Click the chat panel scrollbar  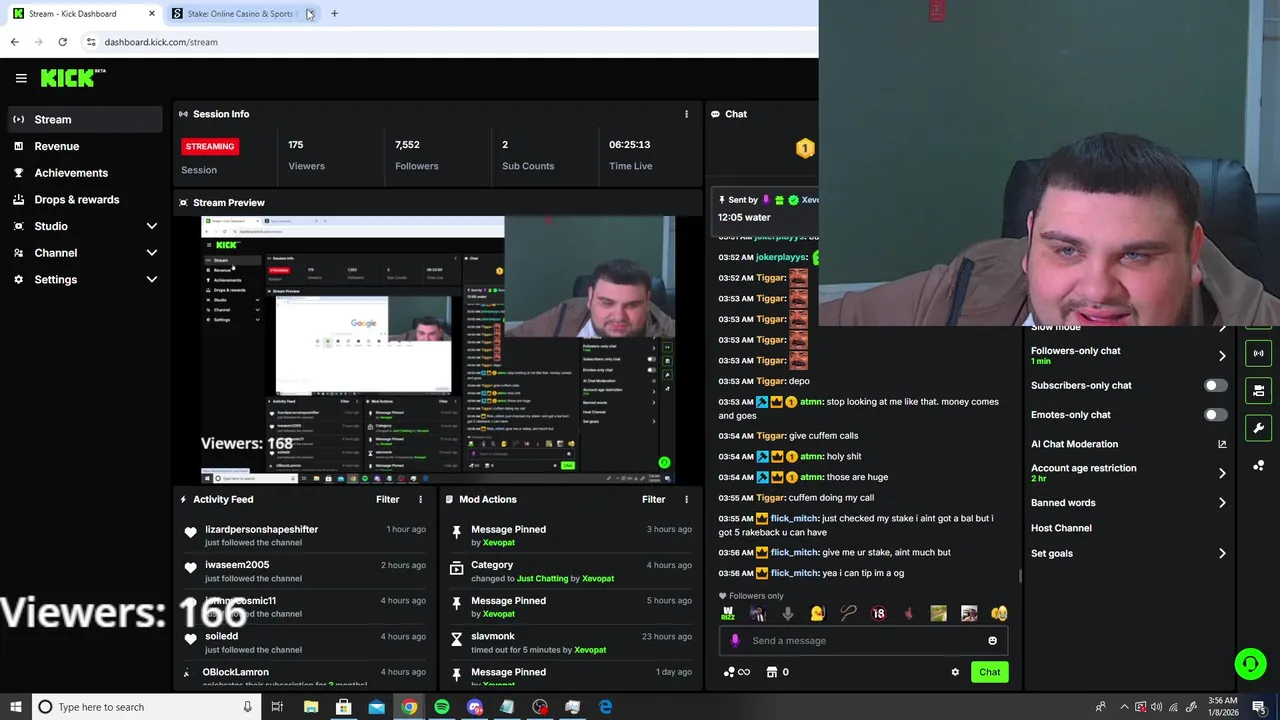tap(1020, 576)
